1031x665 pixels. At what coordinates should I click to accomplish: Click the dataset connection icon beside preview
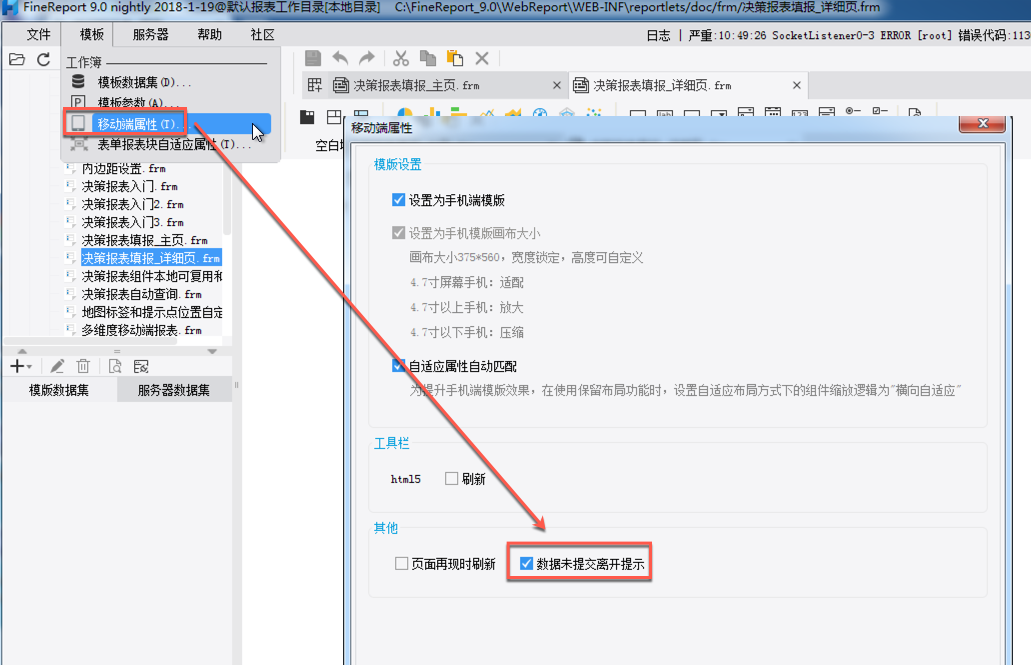[x=141, y=366]
